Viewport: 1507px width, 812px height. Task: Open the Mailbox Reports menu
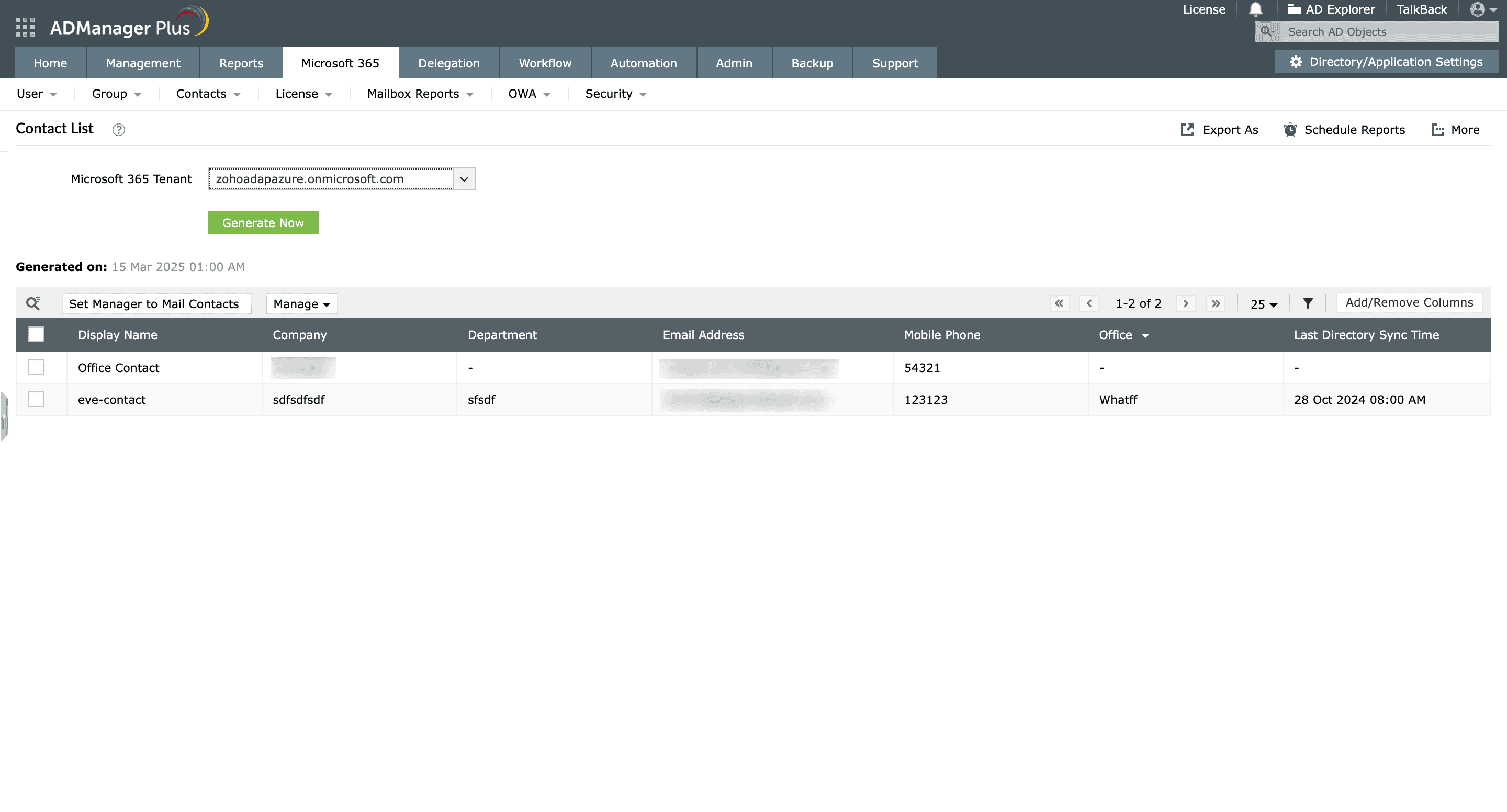[x=420, y=94]
